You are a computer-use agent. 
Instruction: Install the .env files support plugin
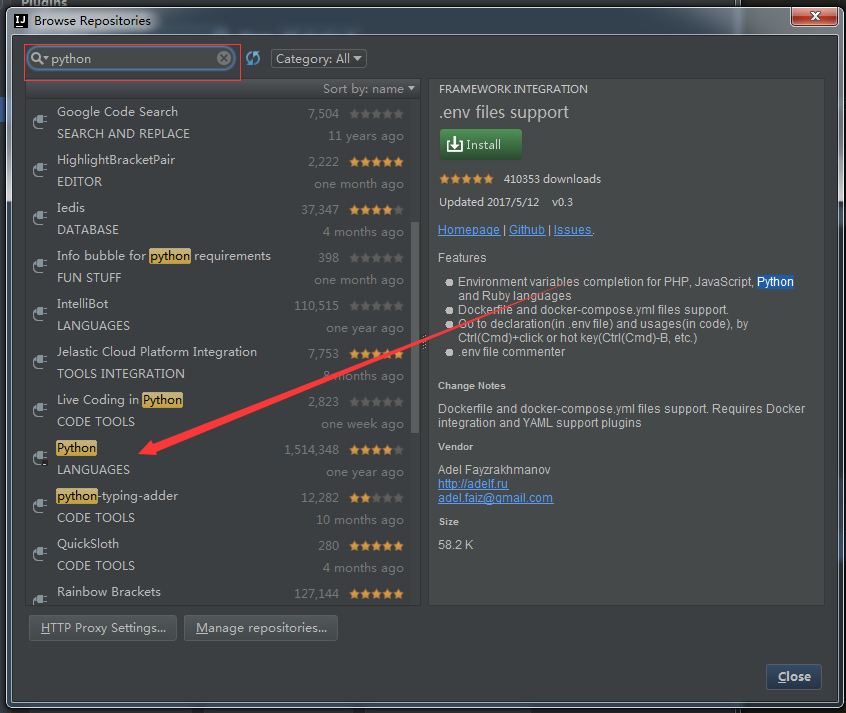tap(481, 144)
